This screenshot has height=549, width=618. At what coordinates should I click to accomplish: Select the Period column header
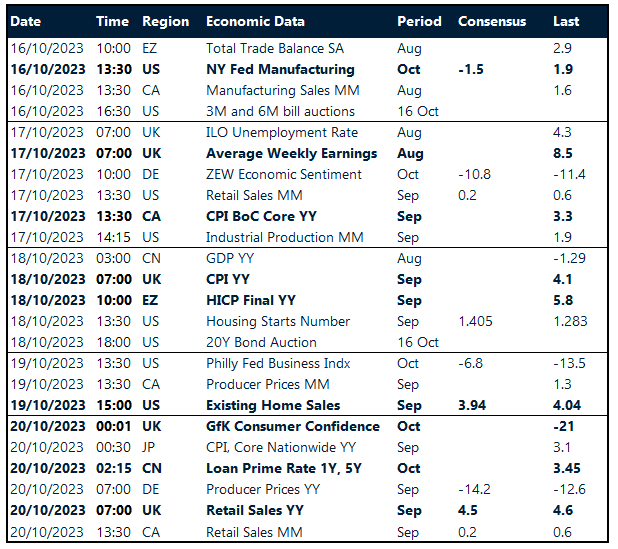(418, 21)
